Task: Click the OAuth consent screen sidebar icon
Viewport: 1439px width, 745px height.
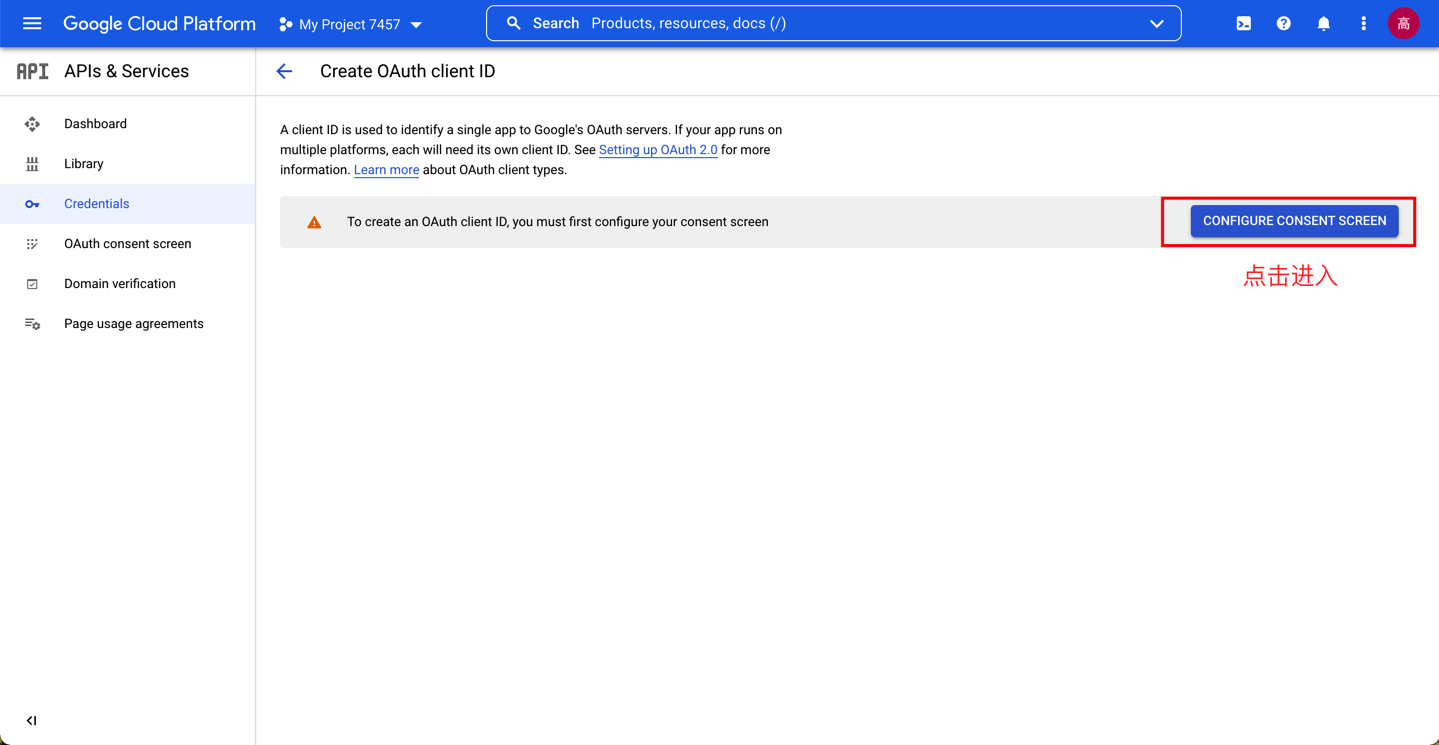Action: click(x=32, y=244)
